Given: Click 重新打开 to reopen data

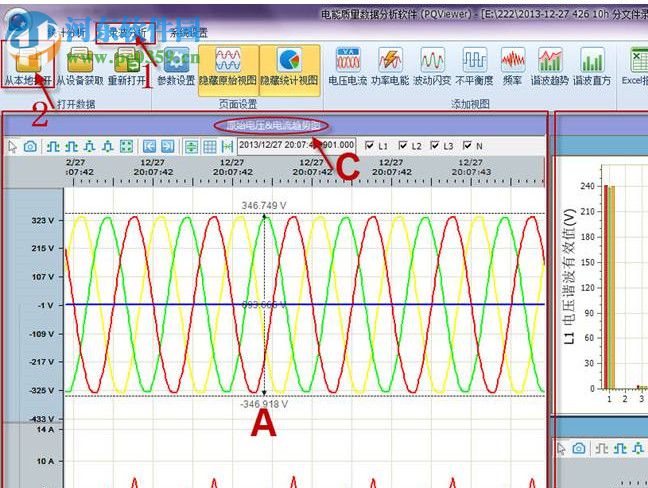Looking at the screenshot, I should [x=128, y=65].
